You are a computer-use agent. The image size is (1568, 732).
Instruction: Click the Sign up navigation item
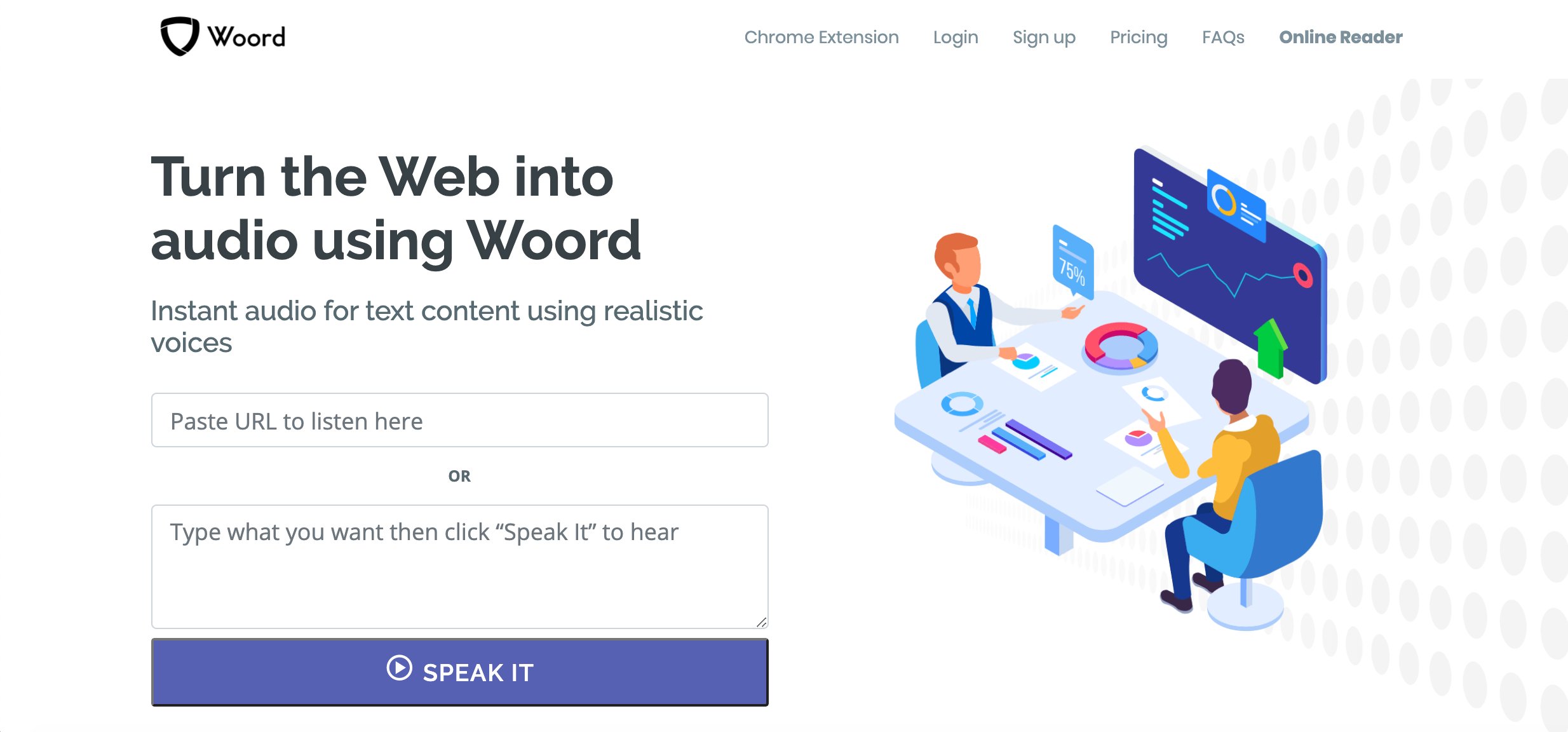(1044, 37)
